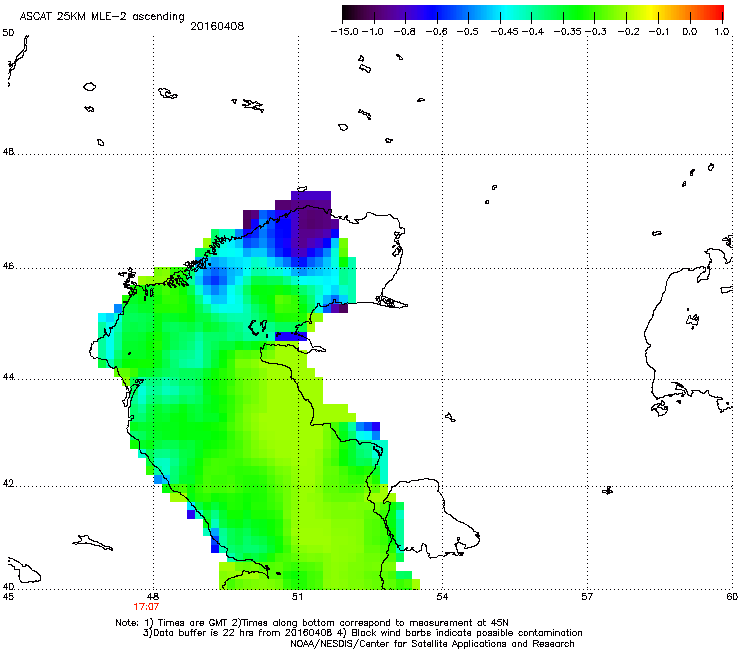Select the "1.0" label at the end of the color scale
The width and height of the screenshot is (740, 650).
coord(721,32)
